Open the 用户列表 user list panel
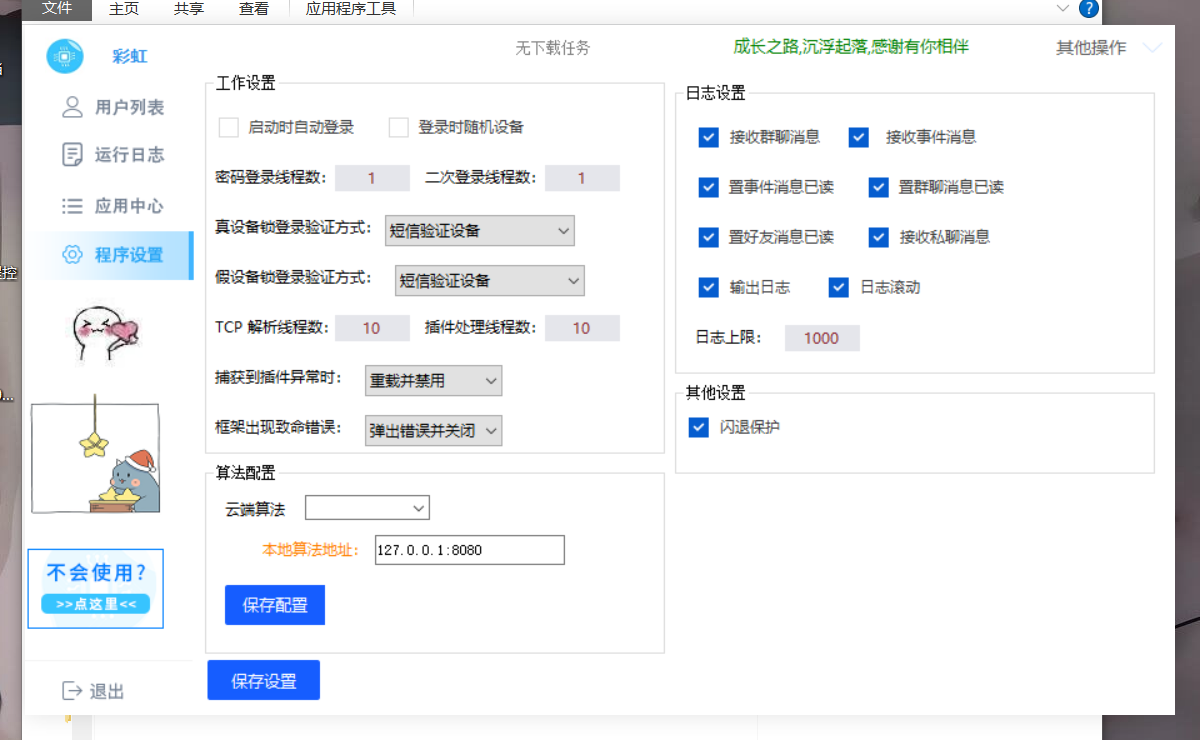This screenshot has width=1200, height=740. click(x=110, y=107)
